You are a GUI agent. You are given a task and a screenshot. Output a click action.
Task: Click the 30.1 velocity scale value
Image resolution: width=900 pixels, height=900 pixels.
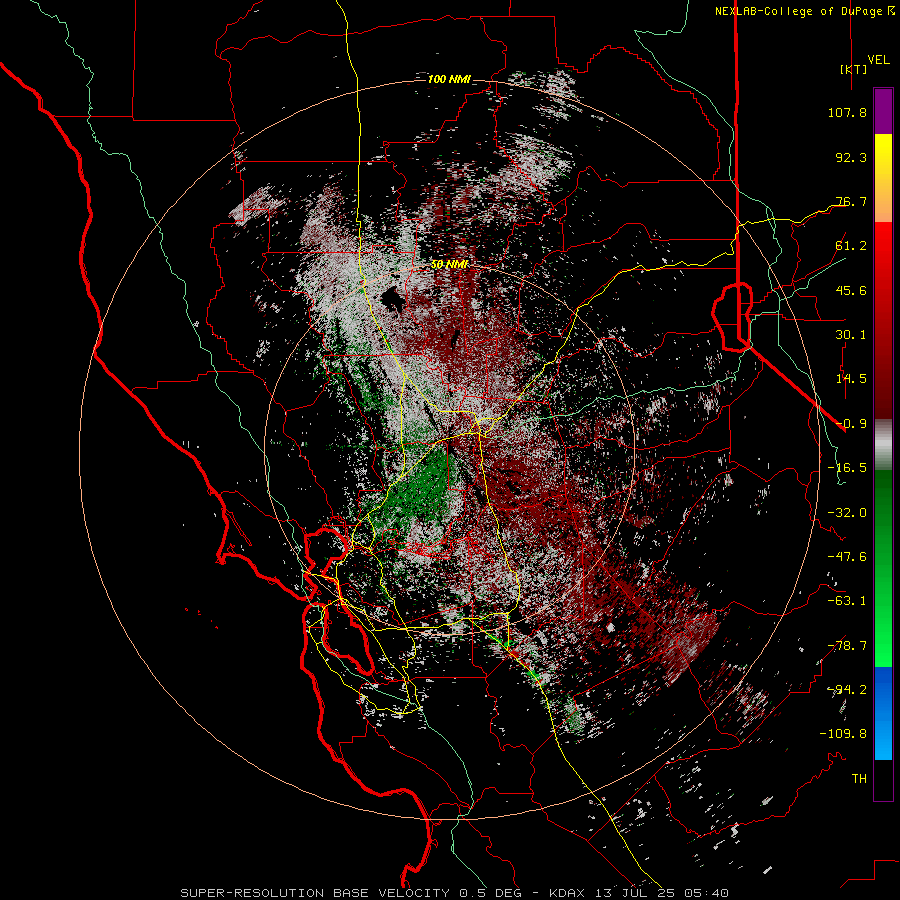851,335
